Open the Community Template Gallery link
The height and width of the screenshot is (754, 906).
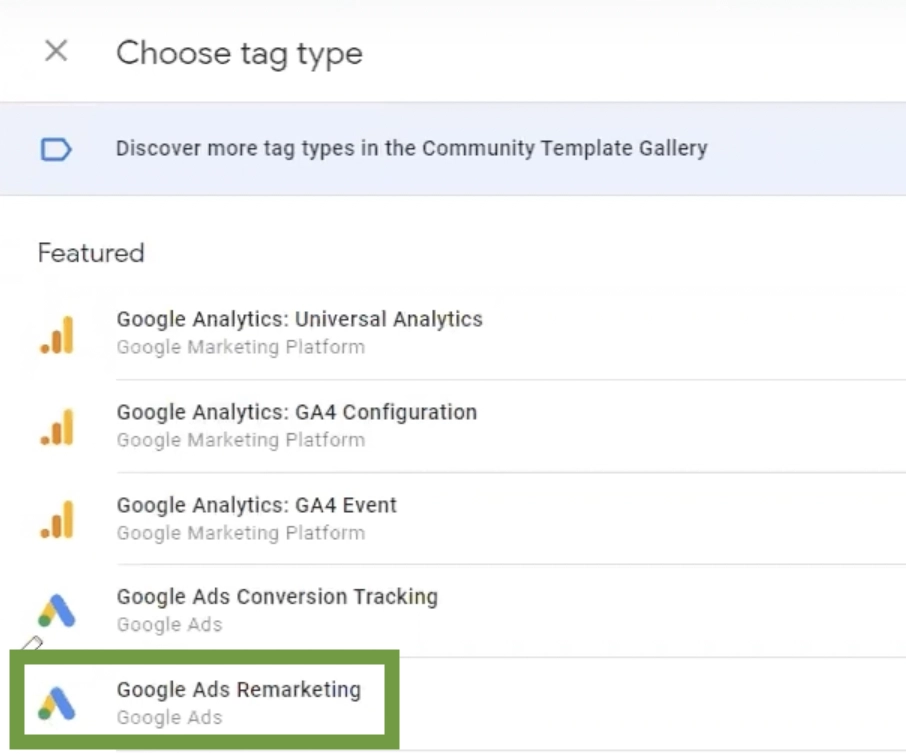411,149
